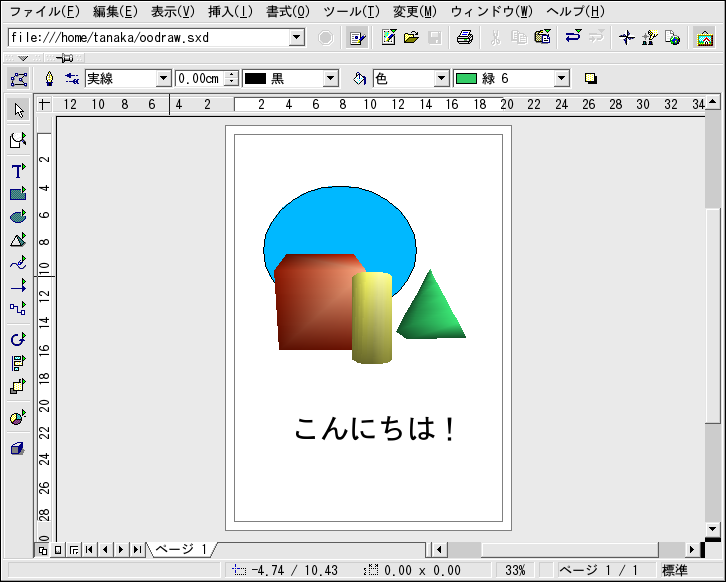
Task: Toggle the shadow button
Action: (591, 79)
